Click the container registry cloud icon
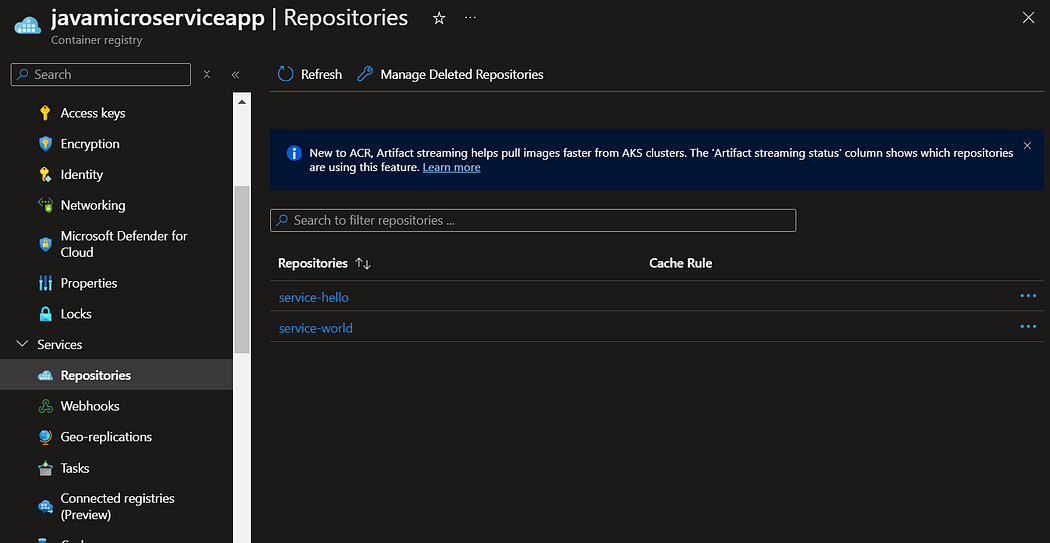The image size is (1050, 543). point(27,24)
